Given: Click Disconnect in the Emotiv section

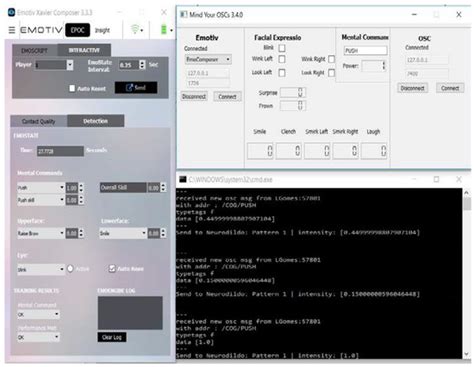Looking at the screenshot, I should click(x=194, y=97).
